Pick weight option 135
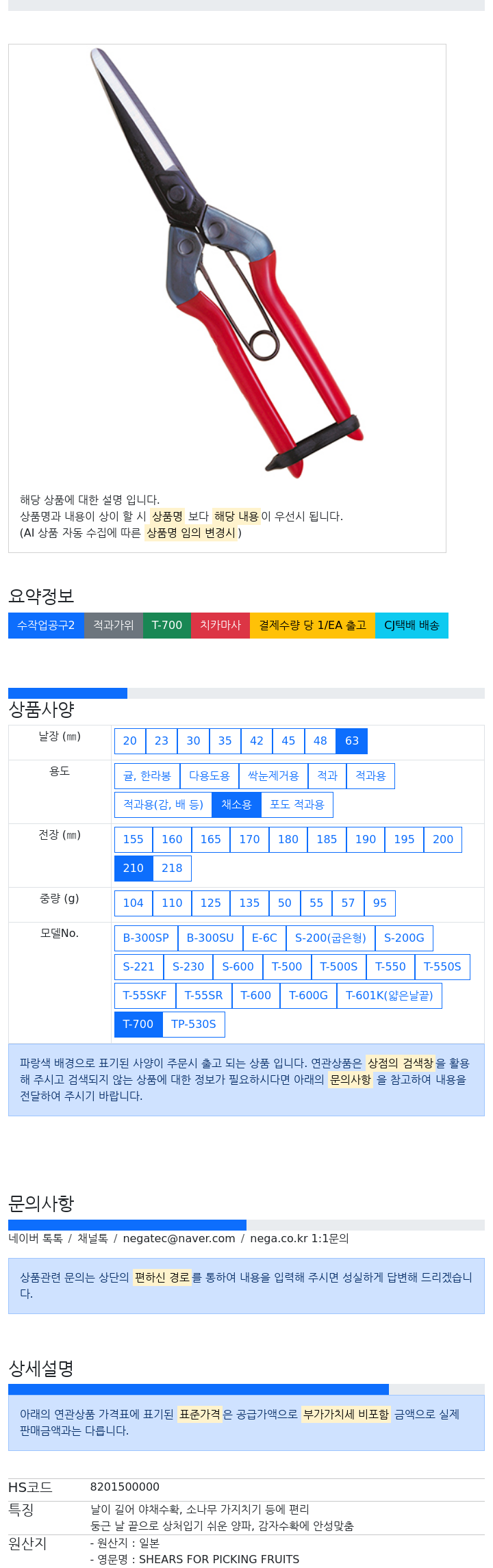493x1568 pixels. tap(249, 903)
